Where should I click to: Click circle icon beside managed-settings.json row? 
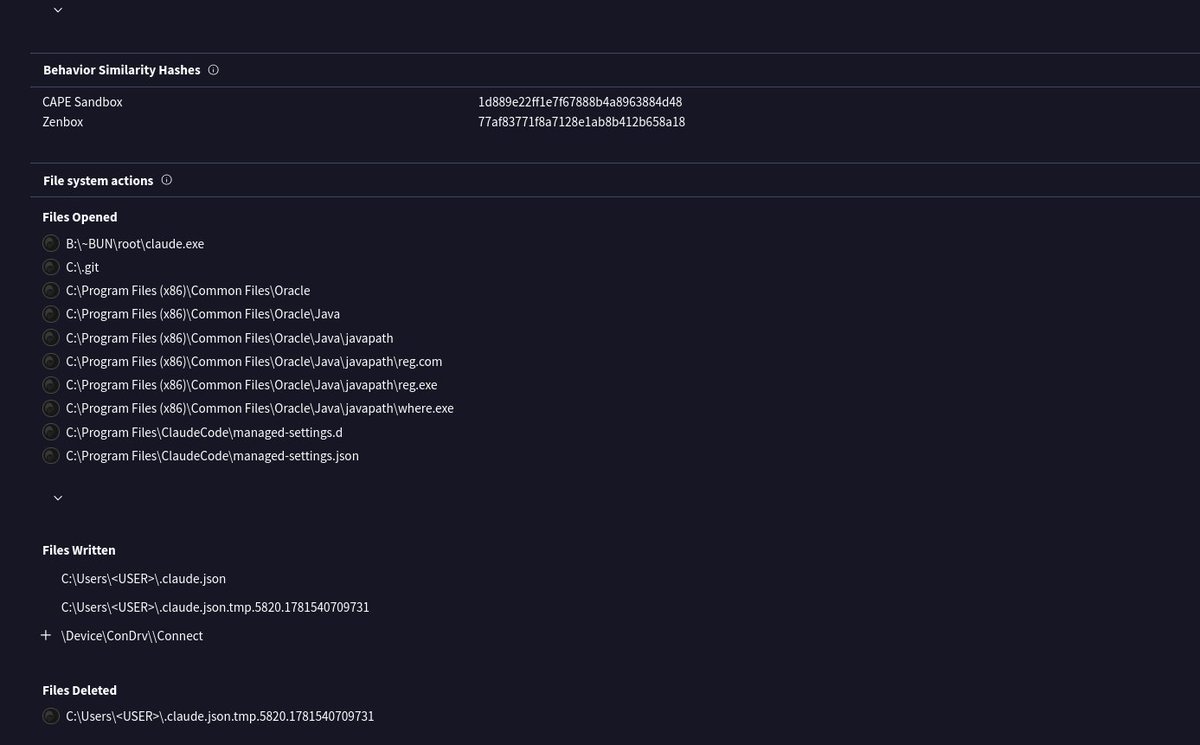point(51,456)
